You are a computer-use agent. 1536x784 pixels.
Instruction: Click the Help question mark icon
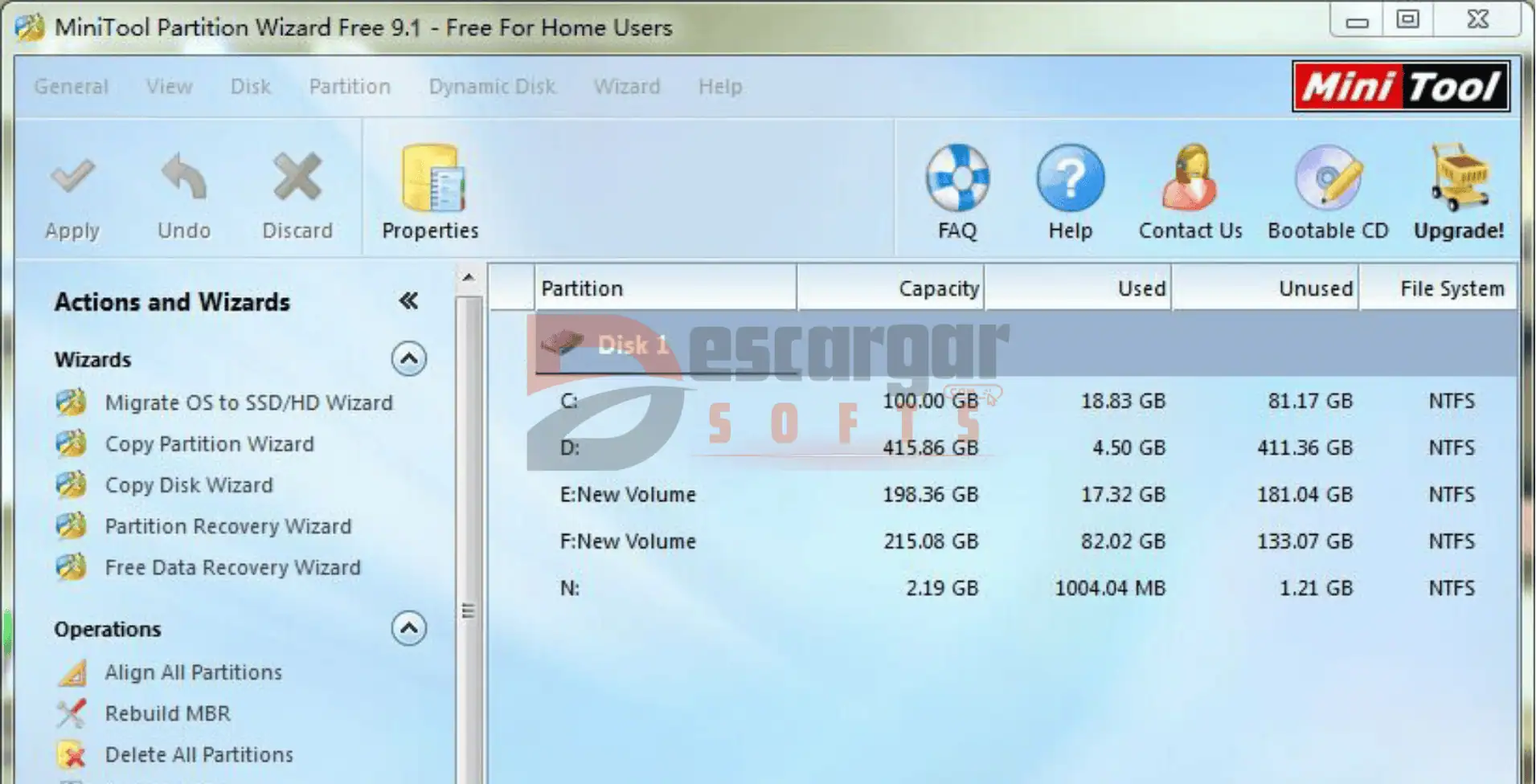[x=1070, y=178]
